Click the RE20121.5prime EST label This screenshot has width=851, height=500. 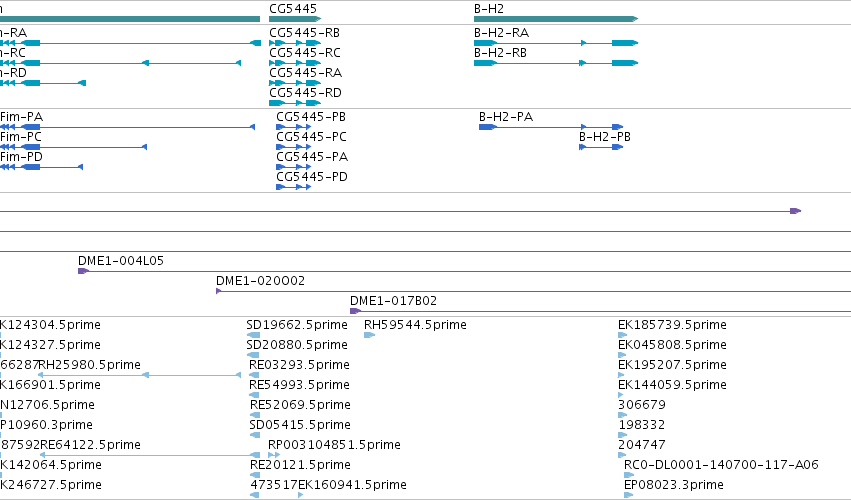click(x=300, y=466)
